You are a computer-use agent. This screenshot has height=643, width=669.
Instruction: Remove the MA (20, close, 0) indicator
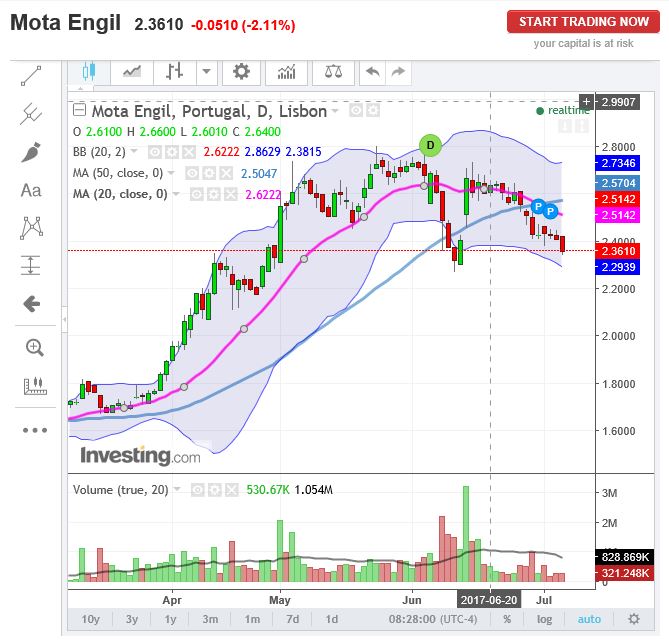click(x=231, y=195)
